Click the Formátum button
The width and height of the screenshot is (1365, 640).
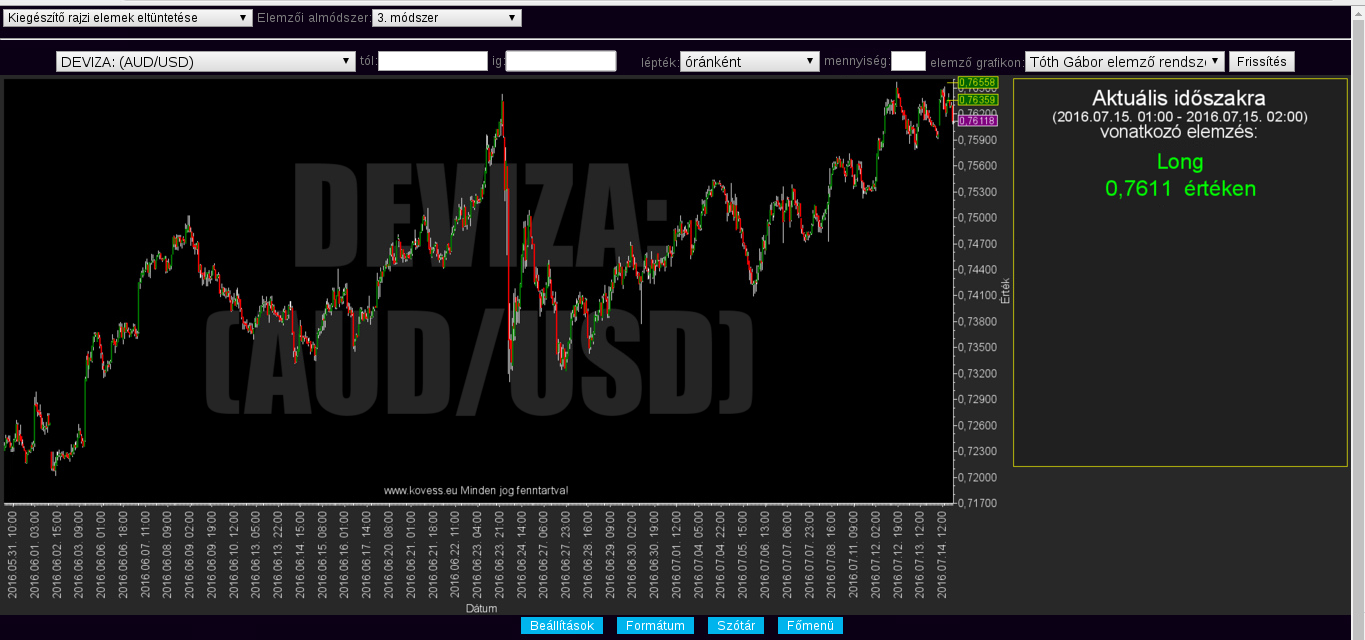click(655, 626)
